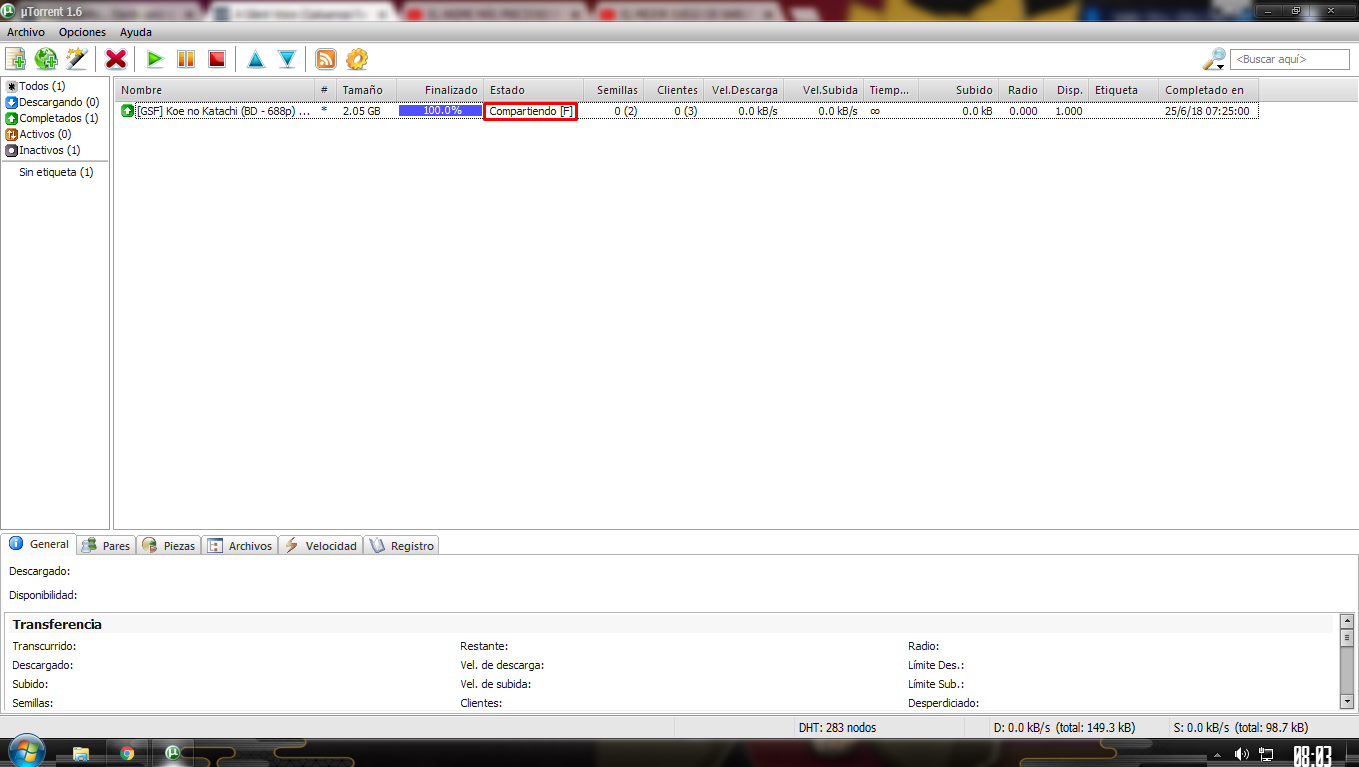Open the Opciones menu
Image resolution: width=1359 pixels, height=767 pixels.
[82, 32]
